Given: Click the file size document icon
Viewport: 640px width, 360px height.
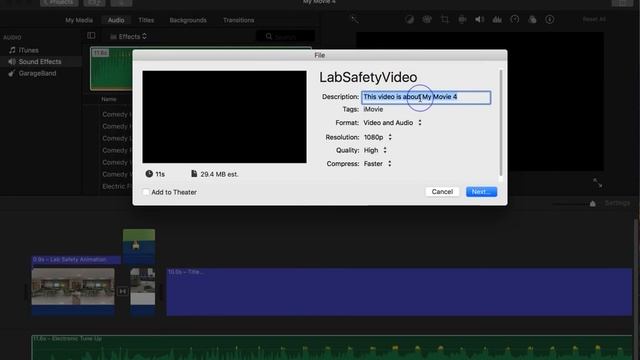Looking at the screenshot, I should coord(194,174).
